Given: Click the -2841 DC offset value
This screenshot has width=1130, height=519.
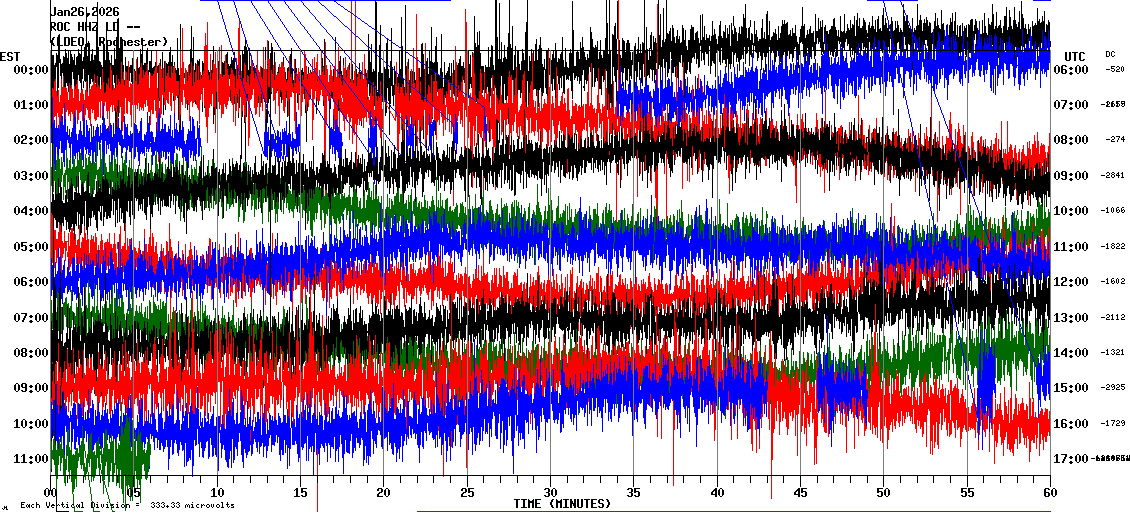Looking at the screenshot, I should pyautogui.click(x=1113, y=175).
